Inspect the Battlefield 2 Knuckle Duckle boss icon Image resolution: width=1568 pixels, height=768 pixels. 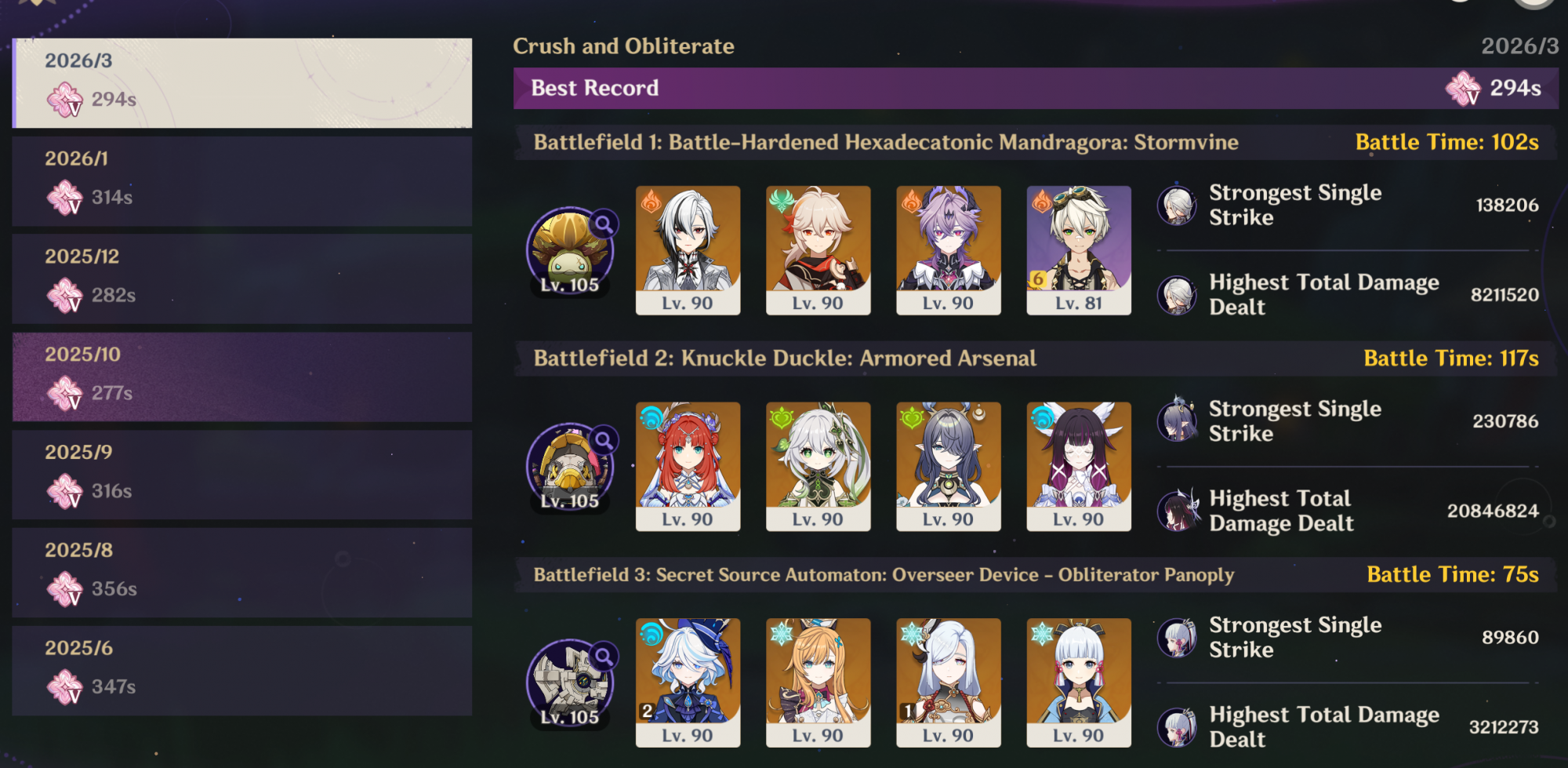tap(571, 468)
